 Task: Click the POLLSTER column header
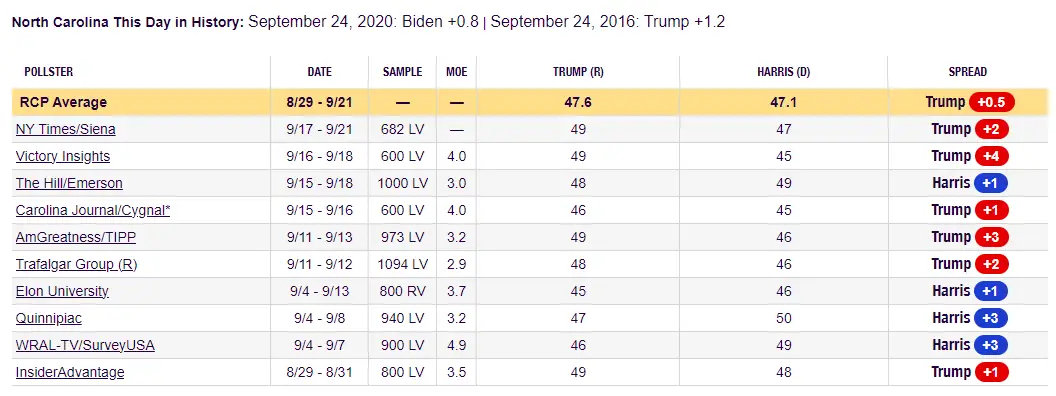(48, 71)
